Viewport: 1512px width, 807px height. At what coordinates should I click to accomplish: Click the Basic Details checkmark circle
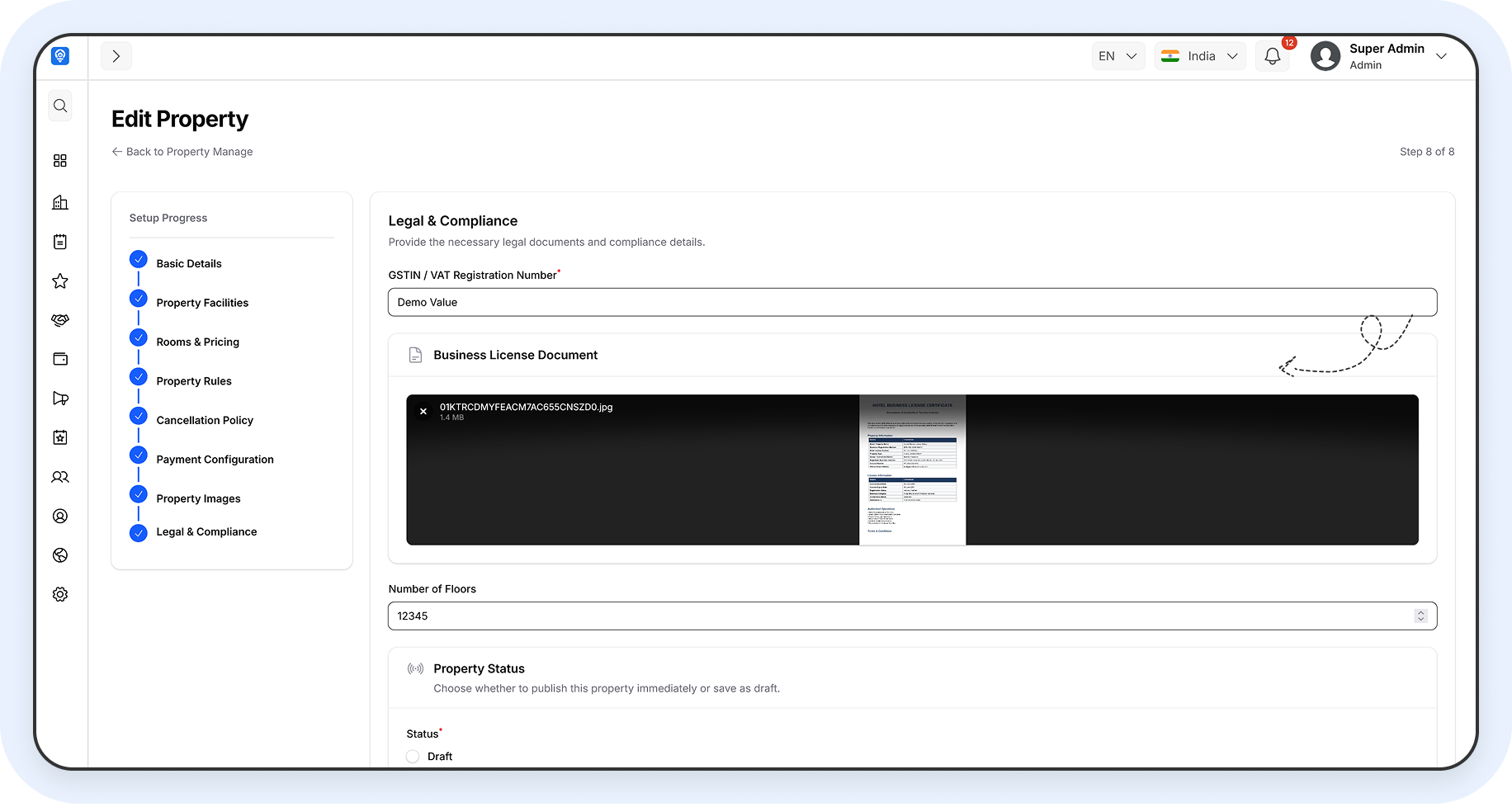click(139, 259)
